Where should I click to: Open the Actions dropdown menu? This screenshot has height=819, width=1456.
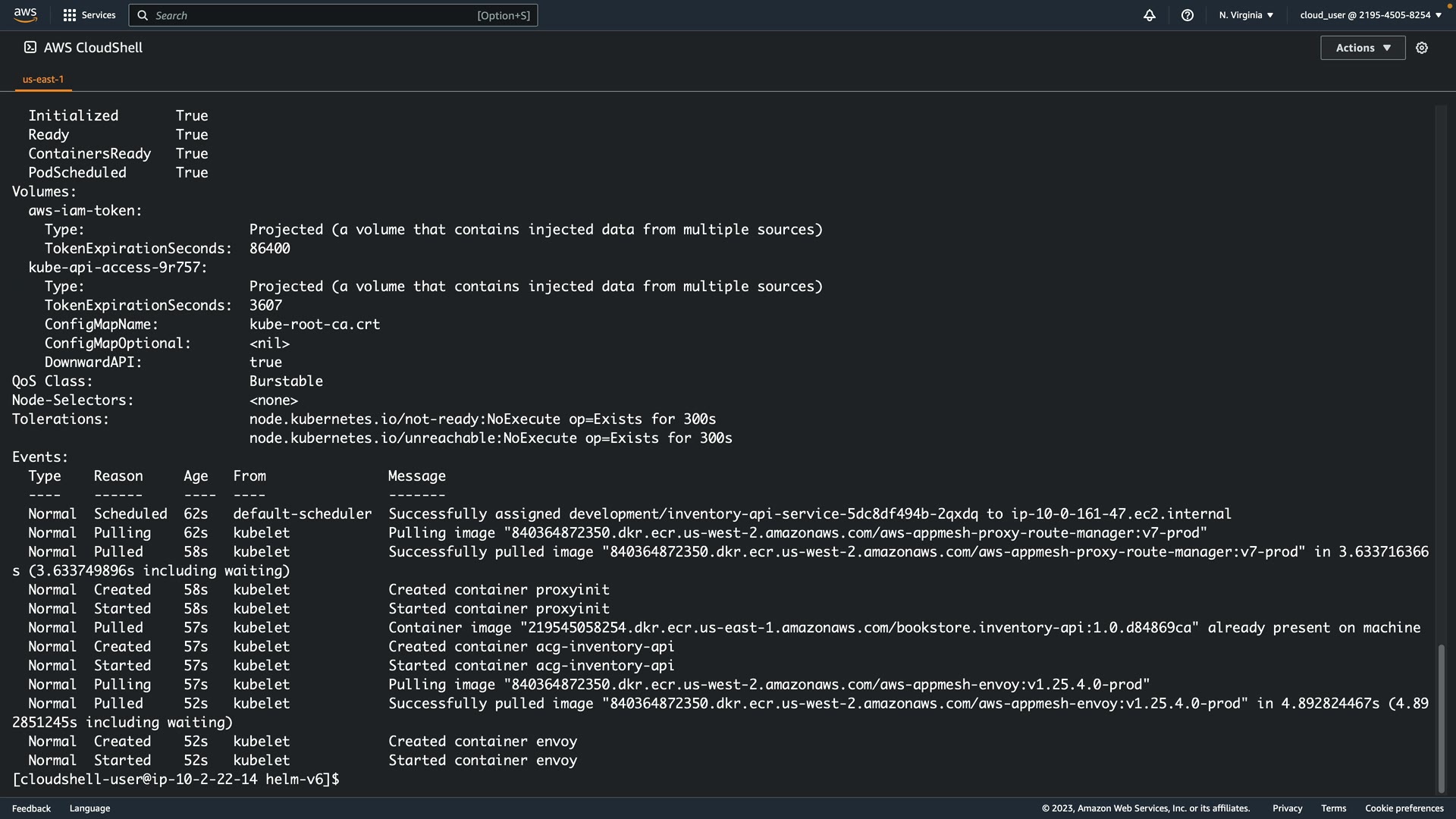coord(1363,48)
